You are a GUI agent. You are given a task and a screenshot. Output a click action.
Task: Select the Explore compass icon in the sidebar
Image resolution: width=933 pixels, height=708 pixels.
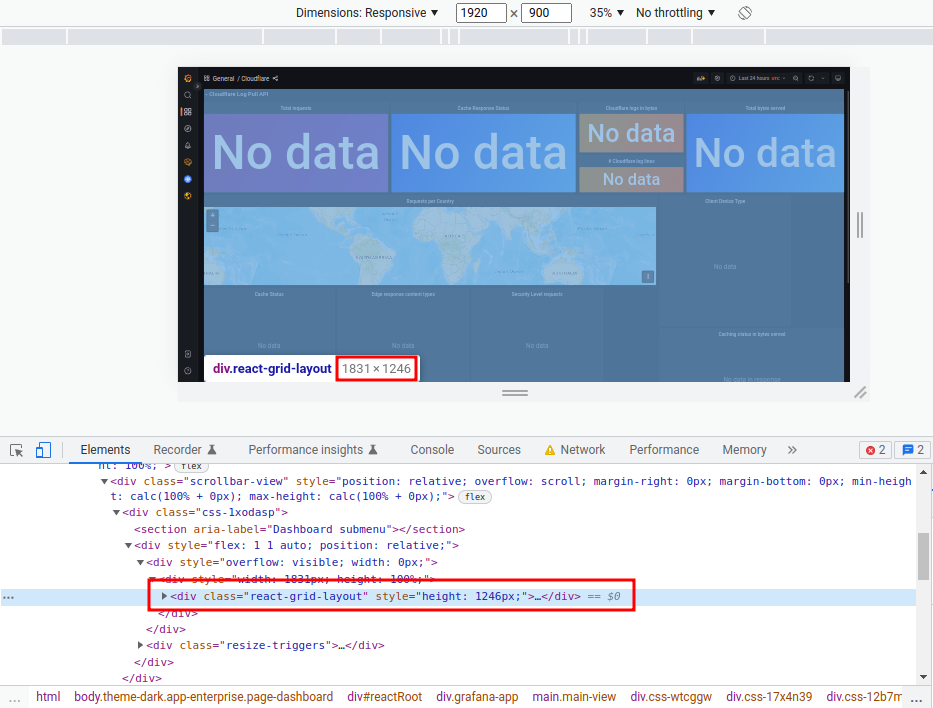point(187,128)
